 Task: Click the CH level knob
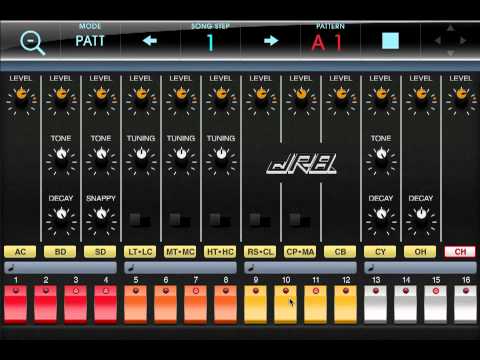pyautogui.click(x=461, y=99)
